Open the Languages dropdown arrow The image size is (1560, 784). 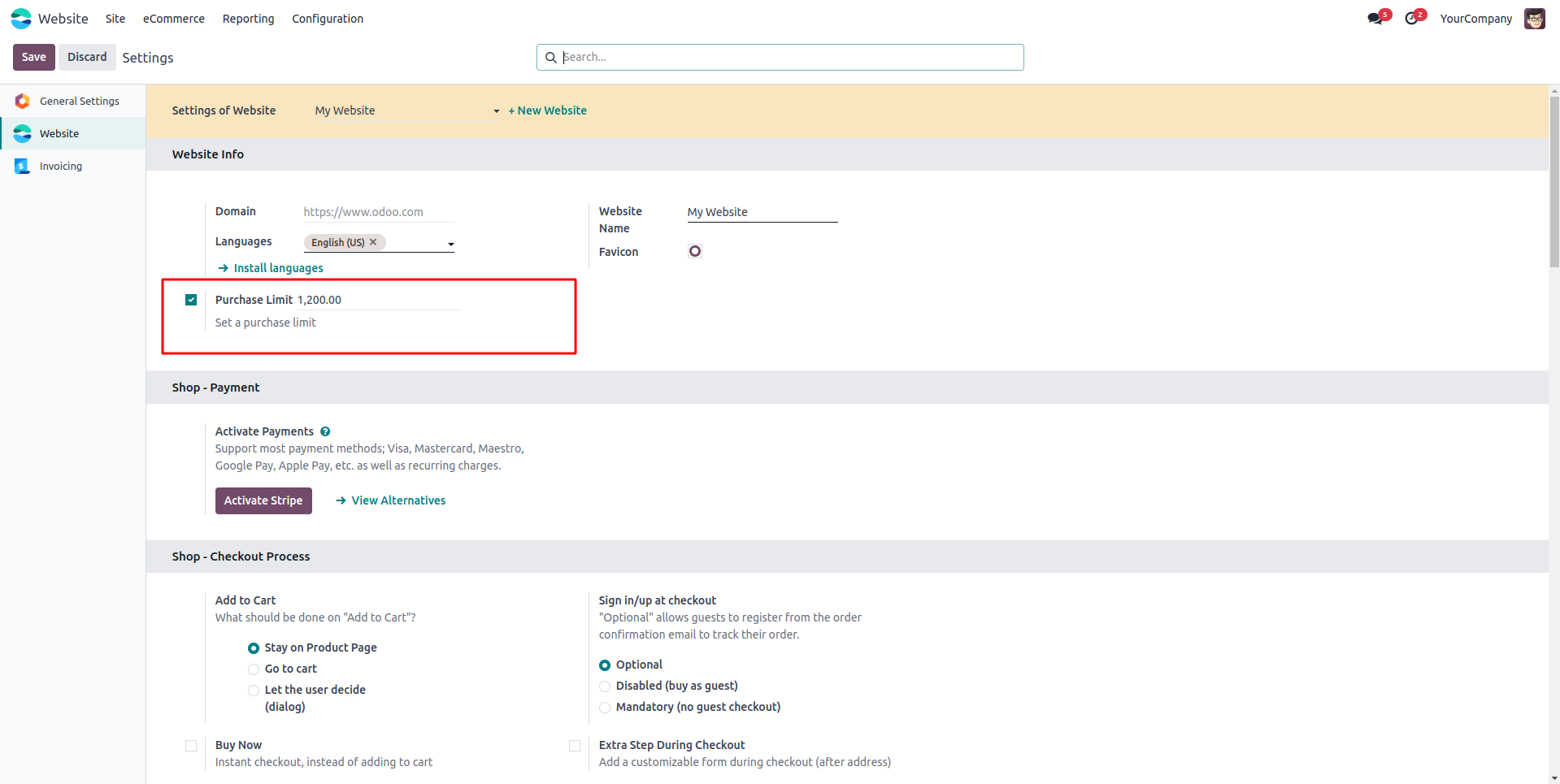point(450,244)
